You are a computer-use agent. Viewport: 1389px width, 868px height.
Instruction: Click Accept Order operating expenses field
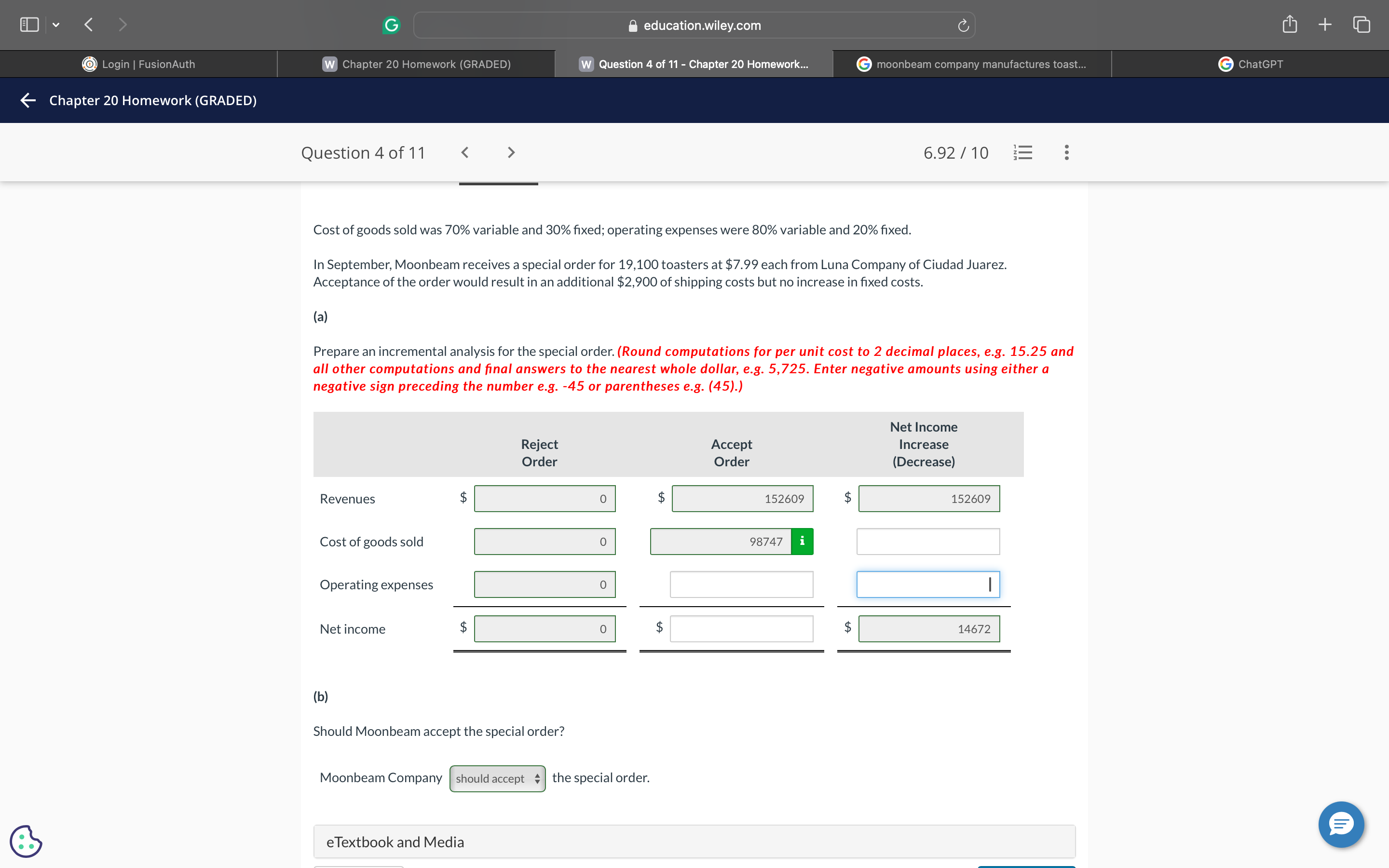(741, 584)
